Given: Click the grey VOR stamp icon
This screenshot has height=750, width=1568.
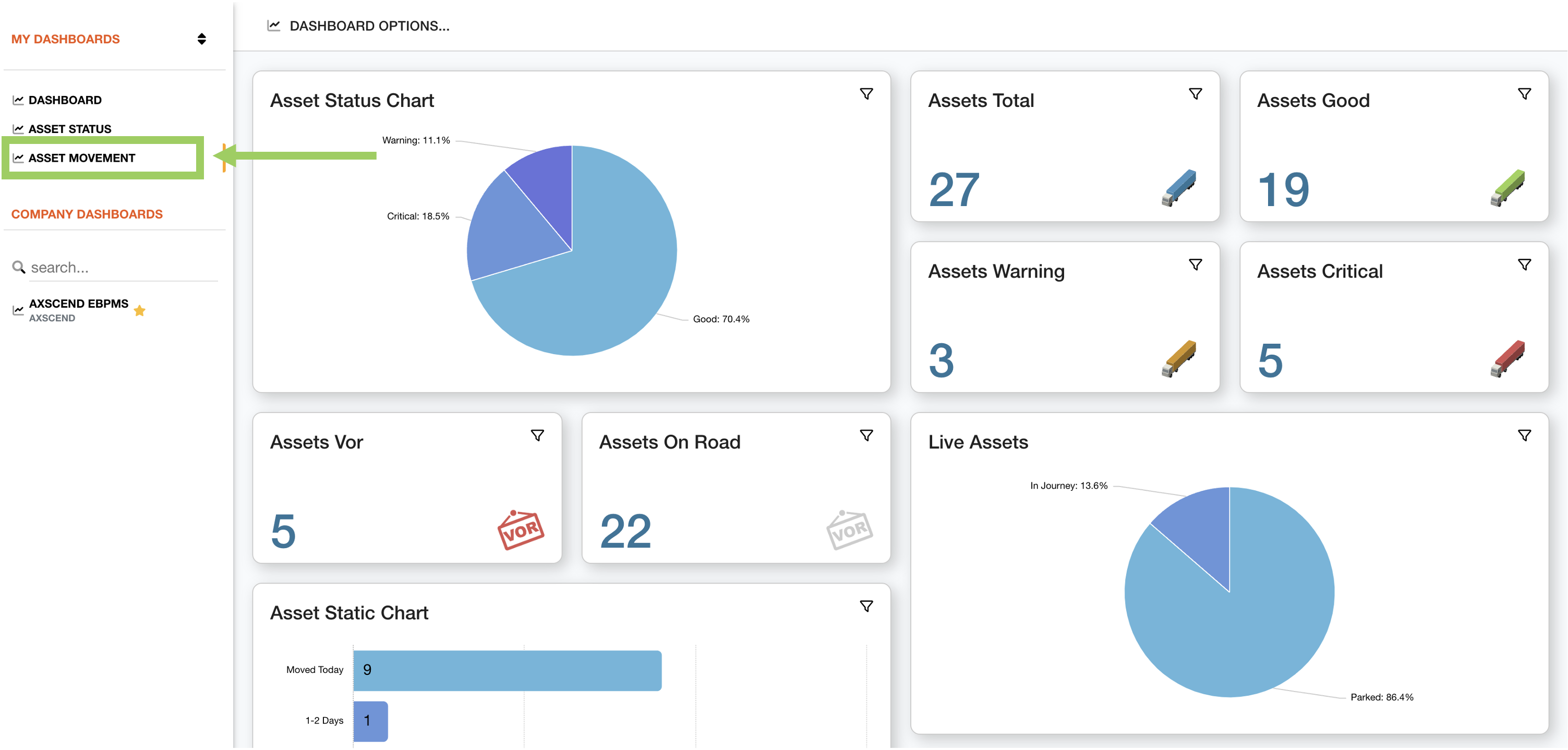Looking at the screenshot, I should [850, 529].
